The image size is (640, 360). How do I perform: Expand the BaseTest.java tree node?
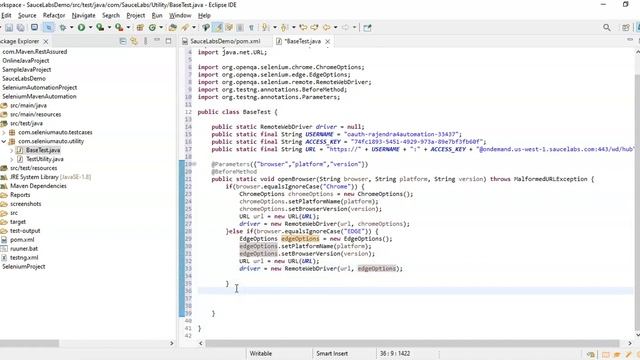[x=11, y=151]
